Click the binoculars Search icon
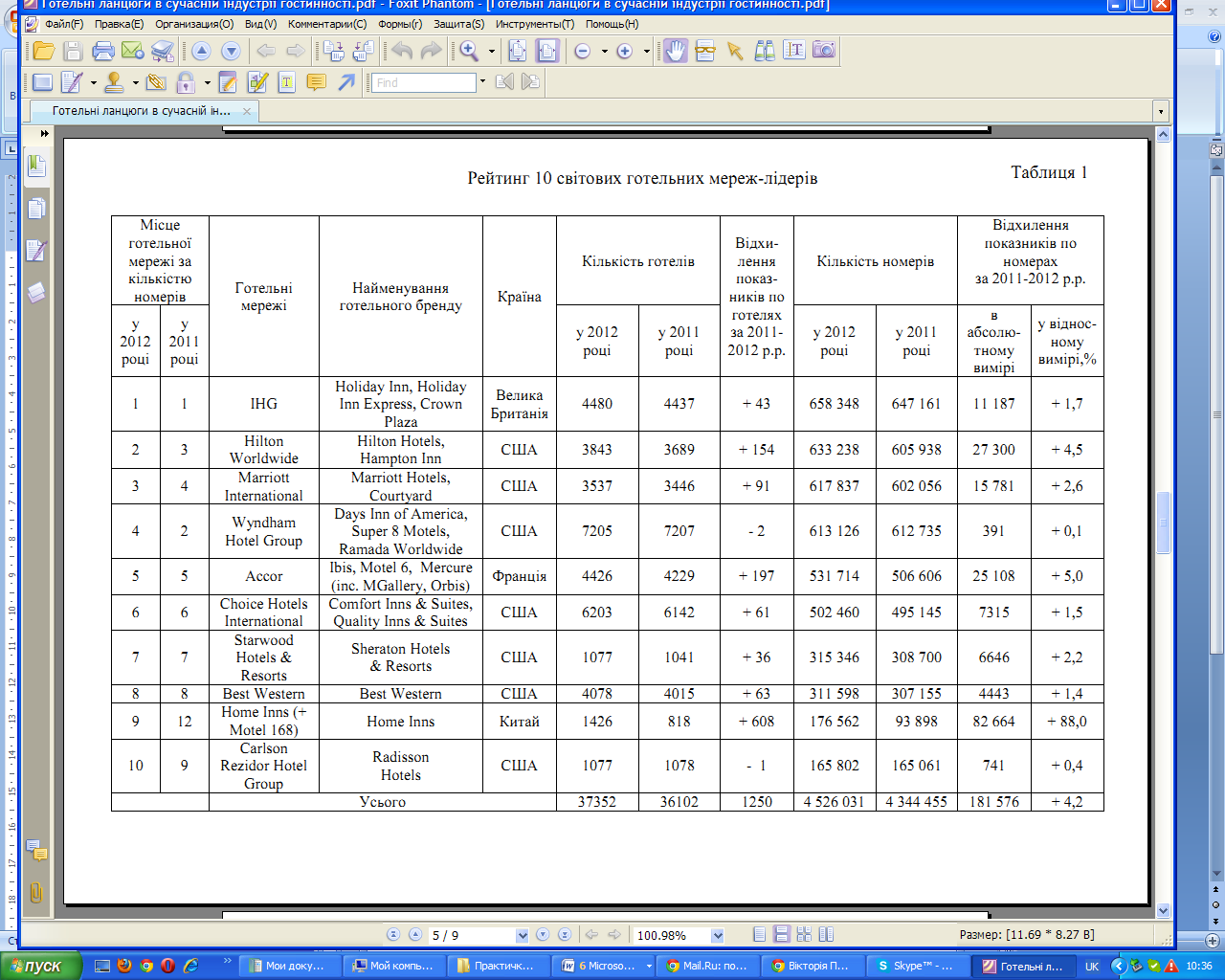This screenshot has height=980, width=1225. (x=765, y=51)
